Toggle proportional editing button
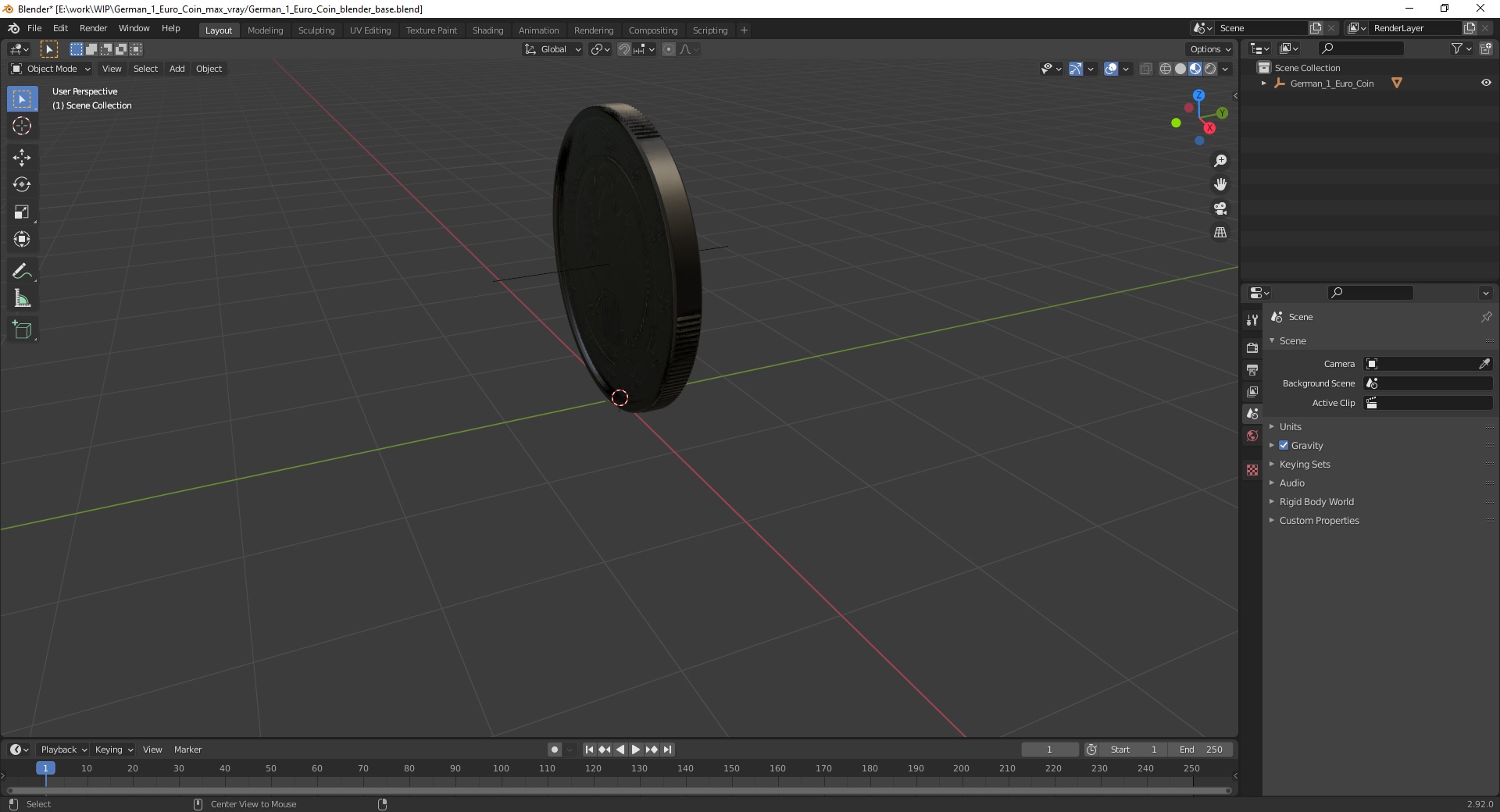The image size is (1500, 812). 669,49
